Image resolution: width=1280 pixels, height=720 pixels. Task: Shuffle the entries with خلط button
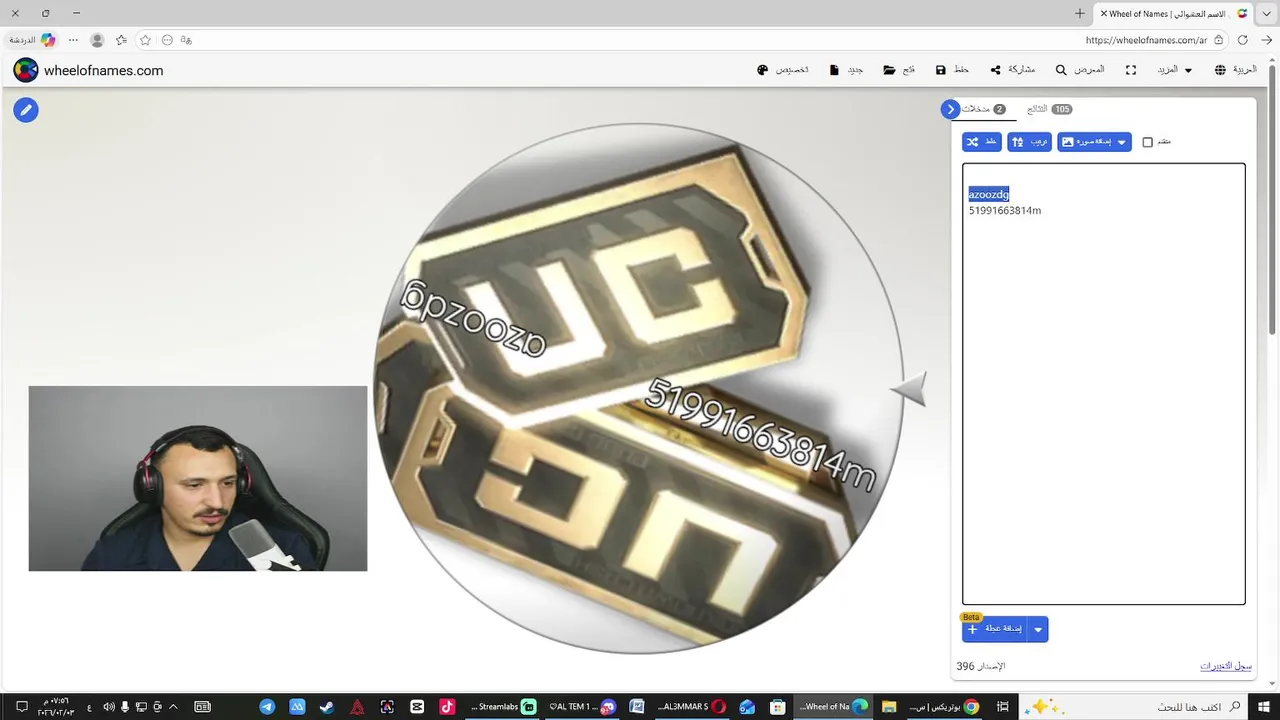pyautogui.click(x=982, y=142)
